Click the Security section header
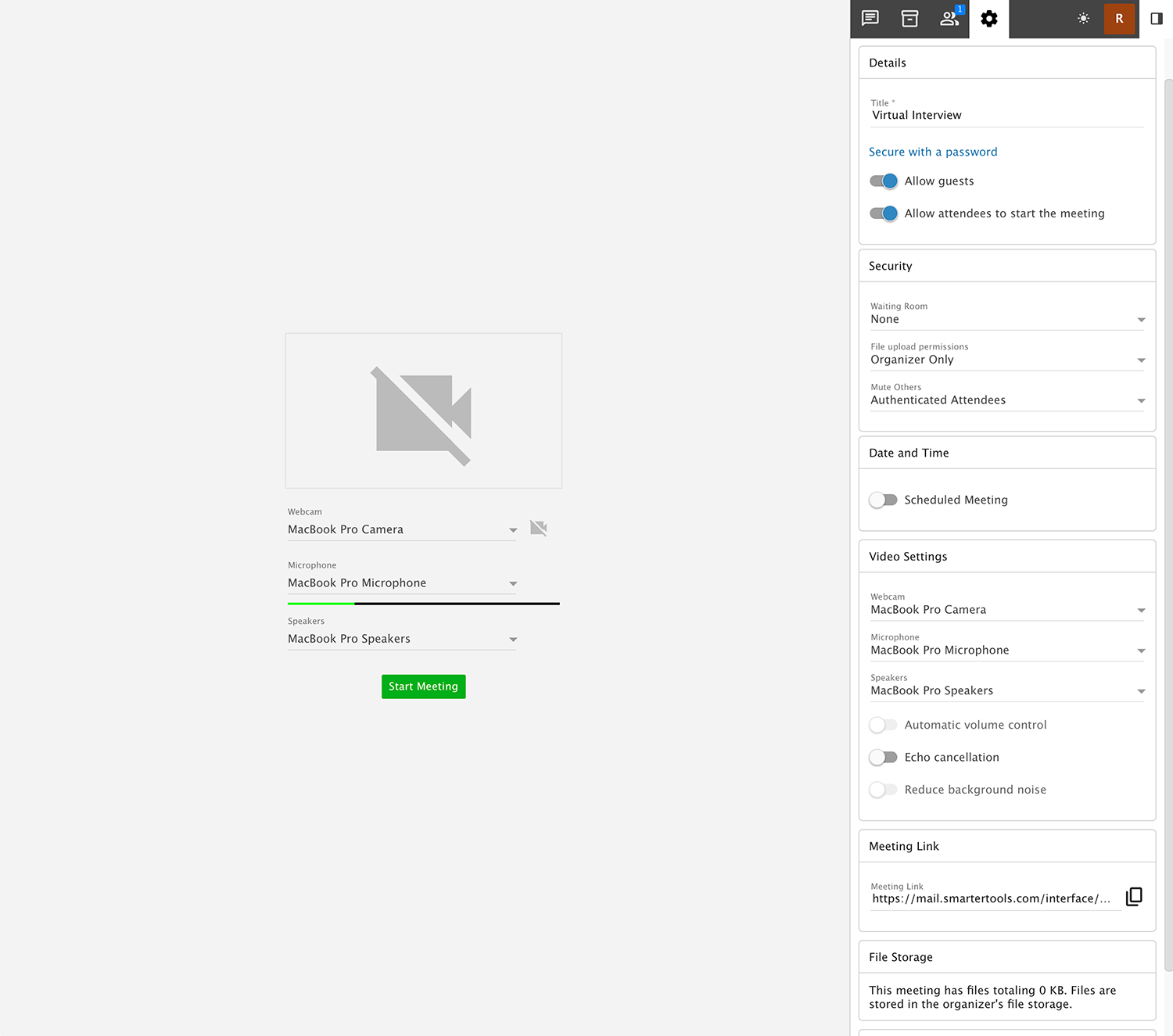The height and width of the screenshot is (1036, 1173). 1007,266
